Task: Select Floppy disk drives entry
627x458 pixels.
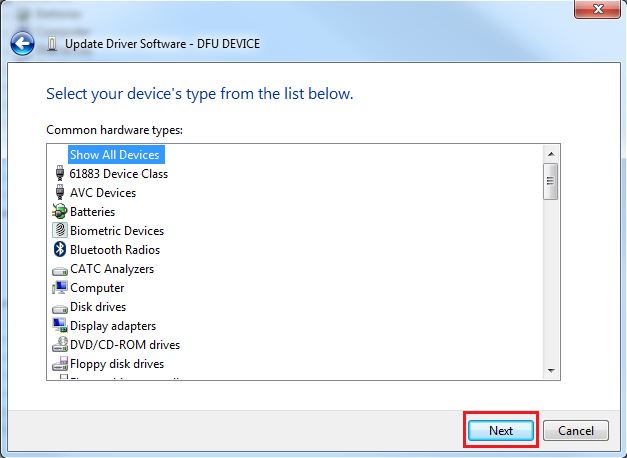Action: [116, 364]
